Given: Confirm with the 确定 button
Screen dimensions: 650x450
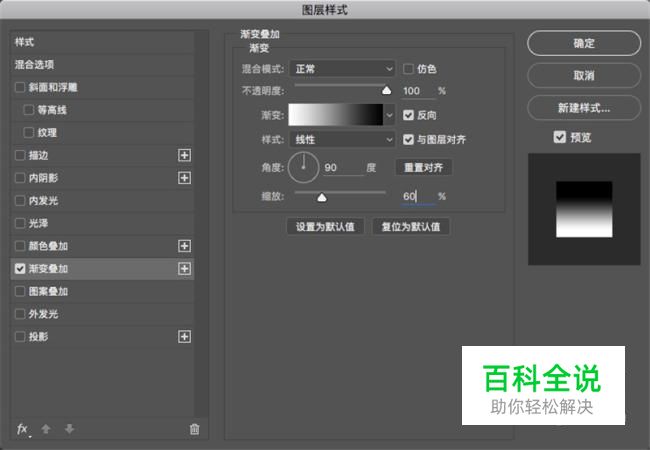Looking at the screenshot, I should pos(584,43).
